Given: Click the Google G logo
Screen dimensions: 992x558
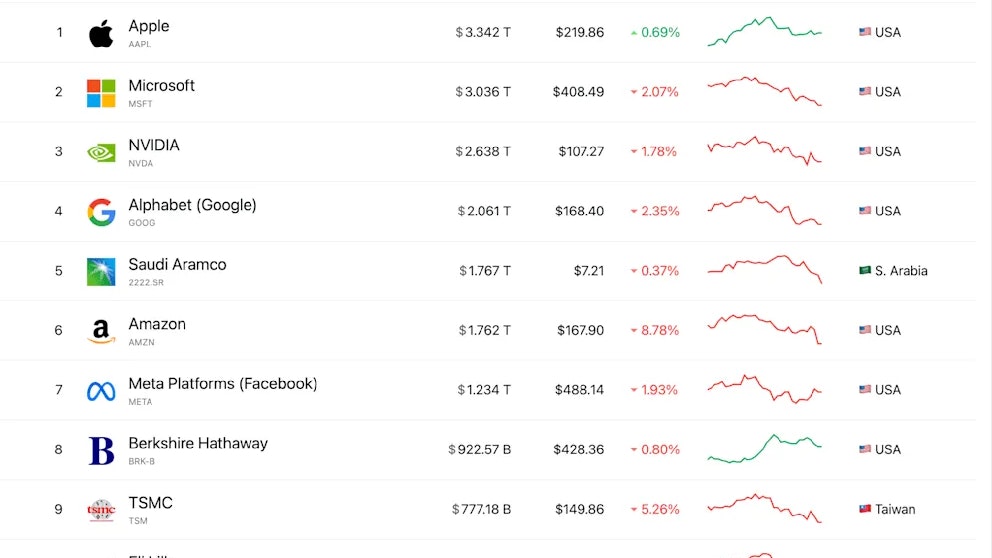Looking at the screenshot, I should click(x=101, y=212).
